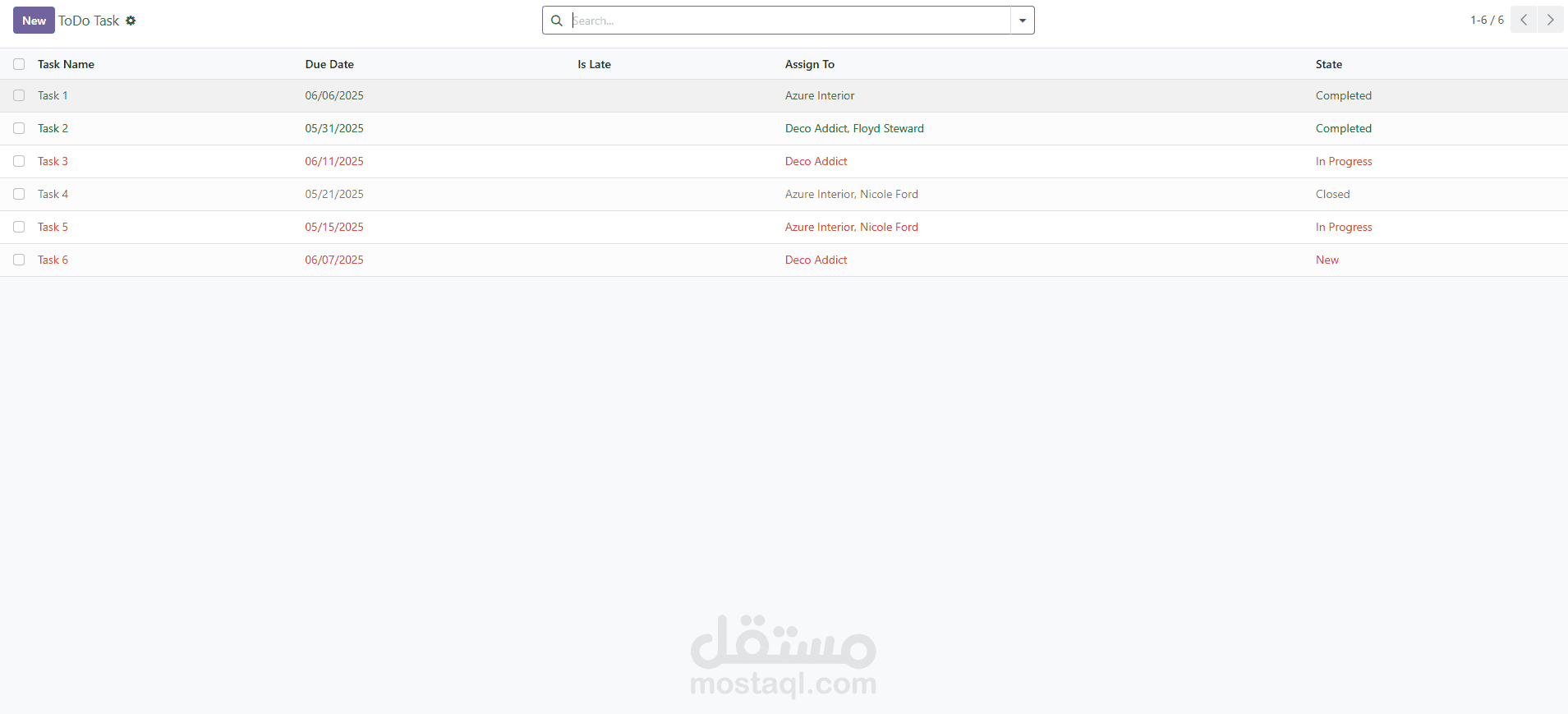Open the Task 1 record
This screenshot has width=1568, height=714.
click(53, 95)
